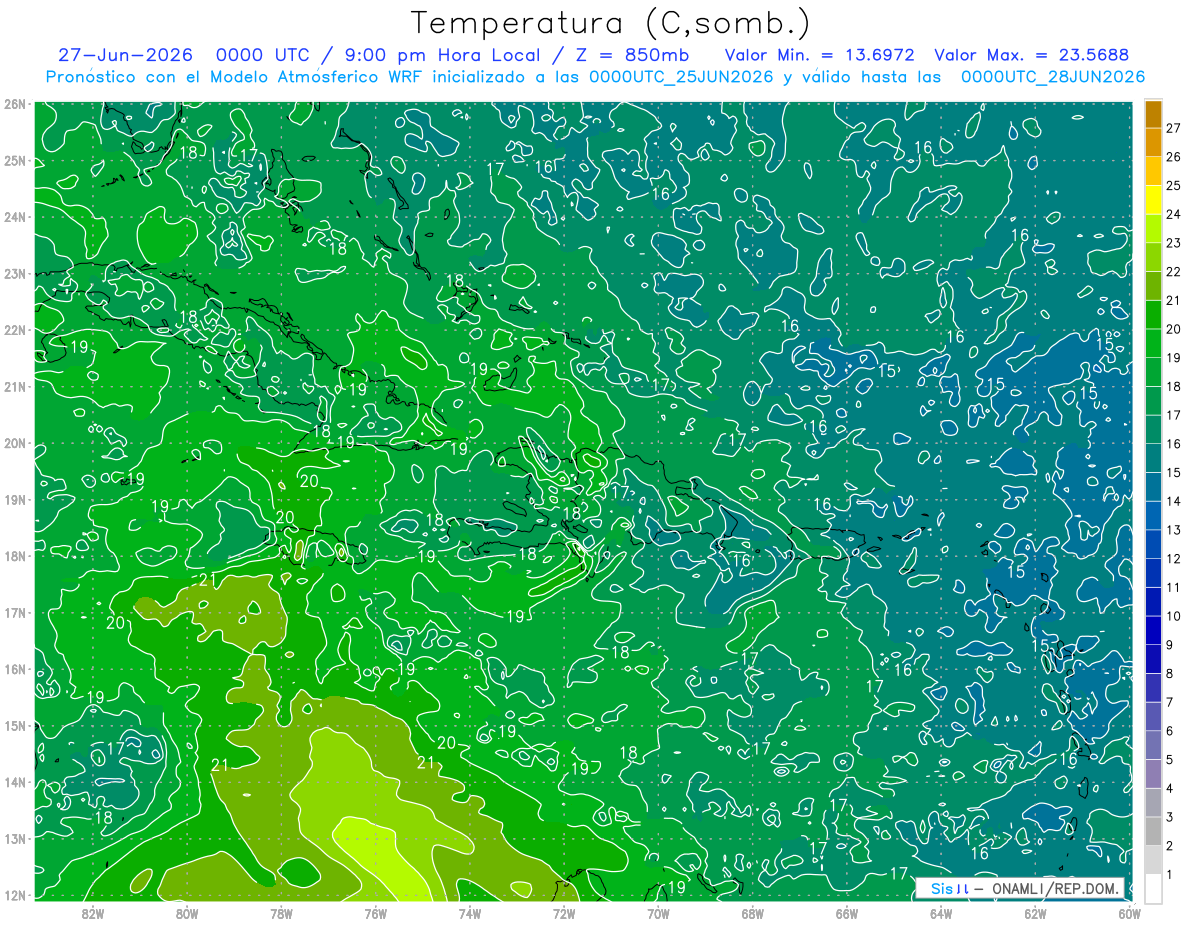Click the "26N" latitude axis label
Viewport: 1200px width, 927px height.
pos(14,104)
